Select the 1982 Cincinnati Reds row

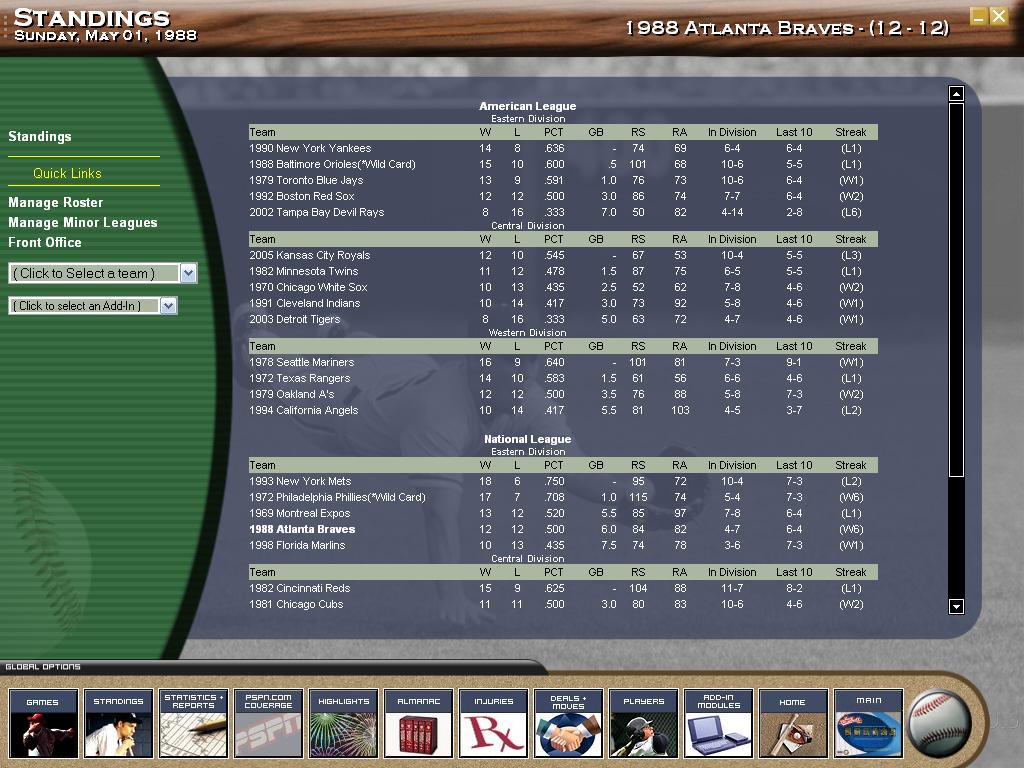tap(563, 588)
